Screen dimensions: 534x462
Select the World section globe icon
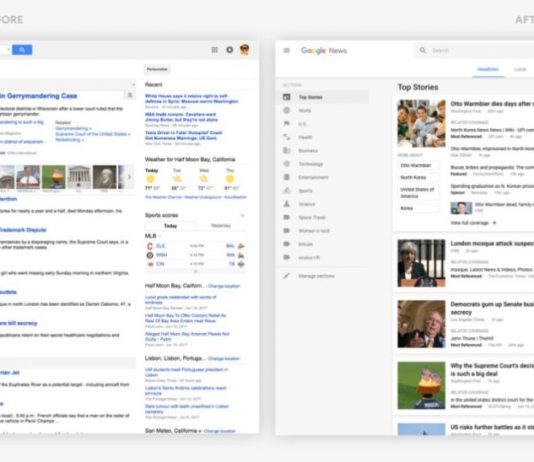[286, 110]
